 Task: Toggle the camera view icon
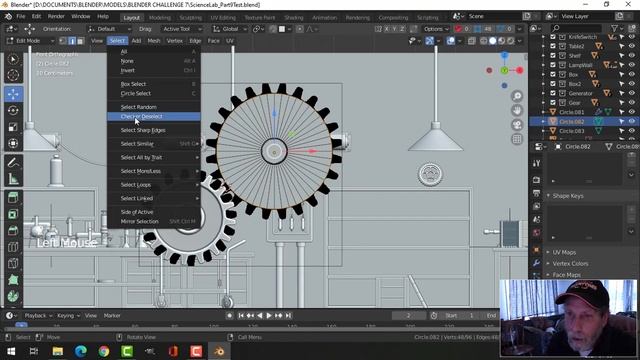click(517, 125)
